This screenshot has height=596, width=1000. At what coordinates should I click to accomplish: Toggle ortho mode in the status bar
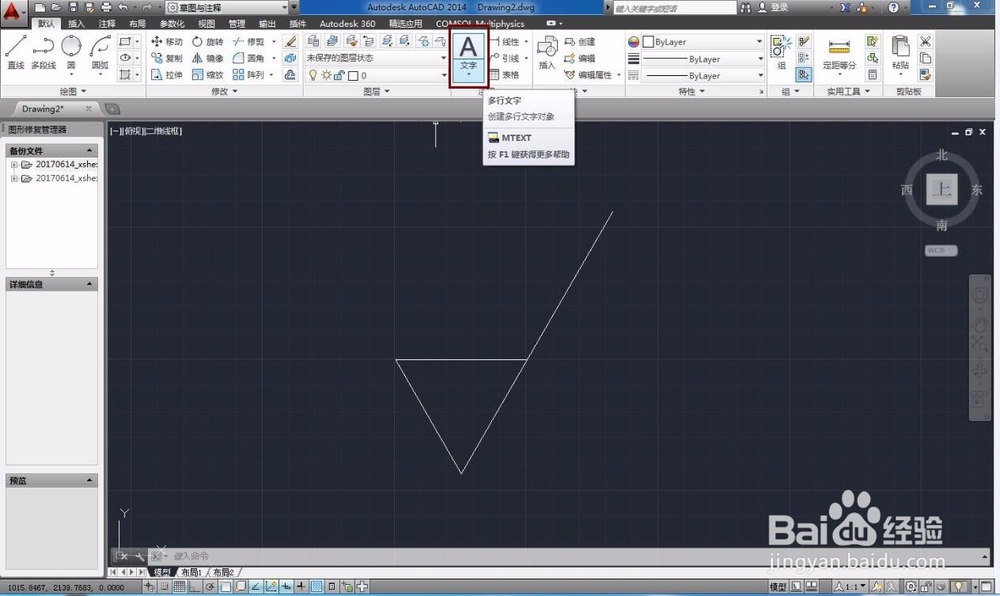pyautogui.click(x=195, y=586)
